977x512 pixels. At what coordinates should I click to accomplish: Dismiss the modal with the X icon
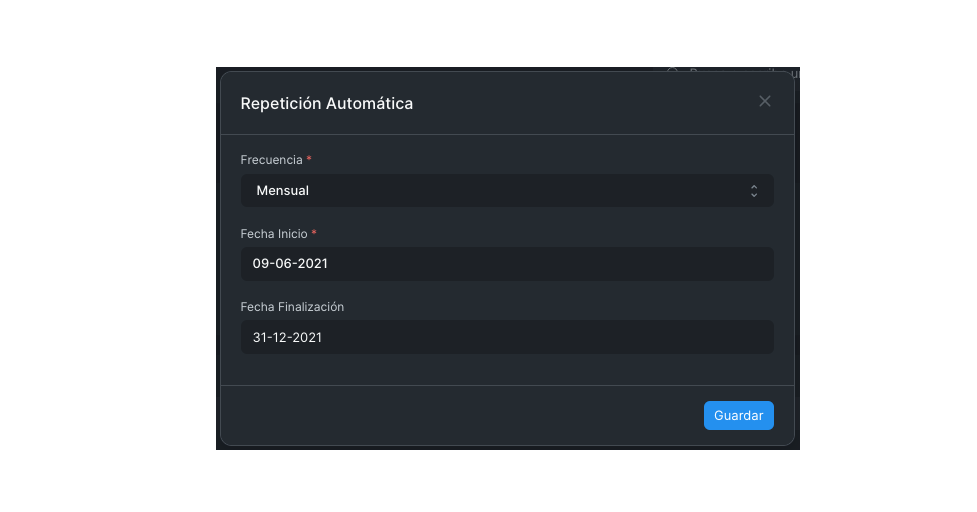tap(765, 101)
